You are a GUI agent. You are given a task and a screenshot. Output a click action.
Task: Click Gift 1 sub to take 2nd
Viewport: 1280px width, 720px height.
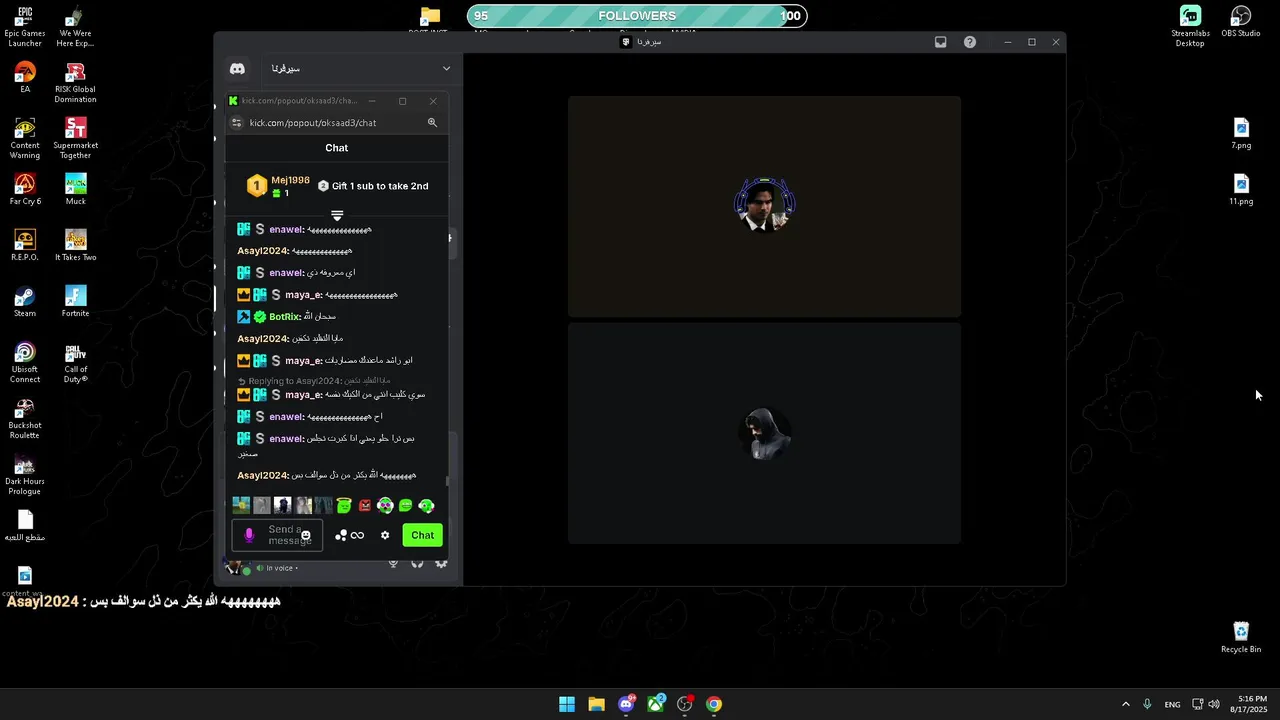click(x=373, y=186)
